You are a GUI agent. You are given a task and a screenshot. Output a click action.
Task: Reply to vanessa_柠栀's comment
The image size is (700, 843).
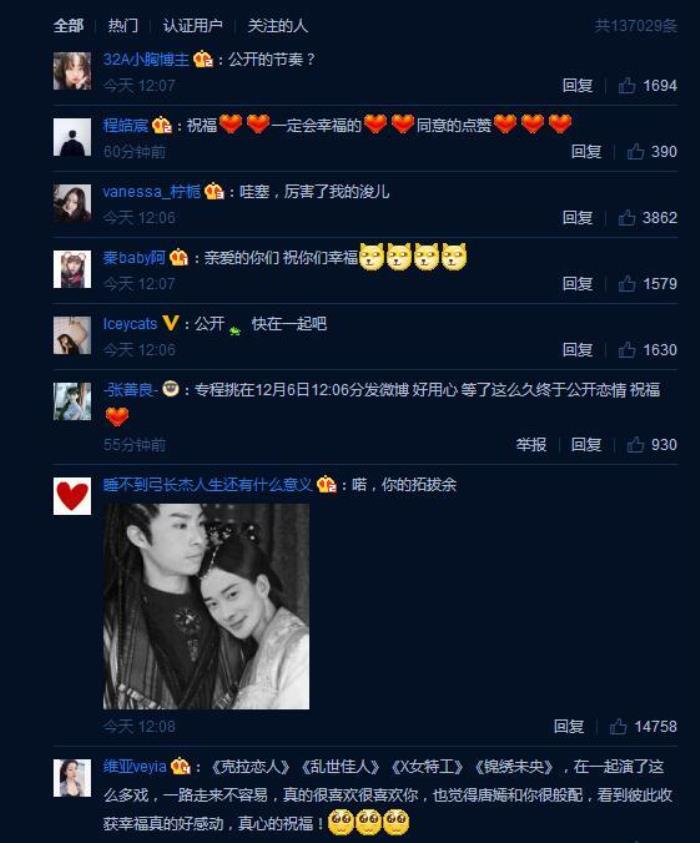[x=577, y=218]
